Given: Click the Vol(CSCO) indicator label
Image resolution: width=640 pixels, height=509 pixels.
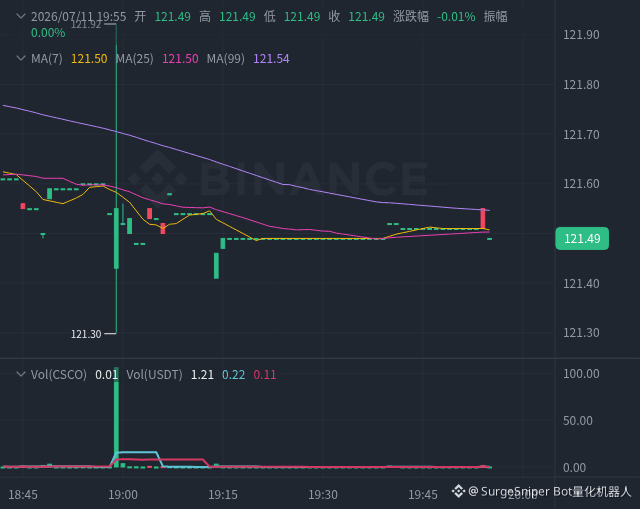Looking at the screenshot, I should tap(59, 375).
